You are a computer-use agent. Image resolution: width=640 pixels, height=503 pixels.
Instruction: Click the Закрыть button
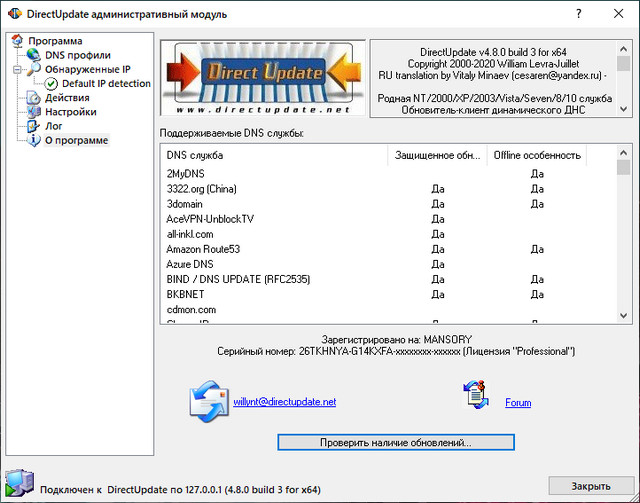(x=591, y=486)
